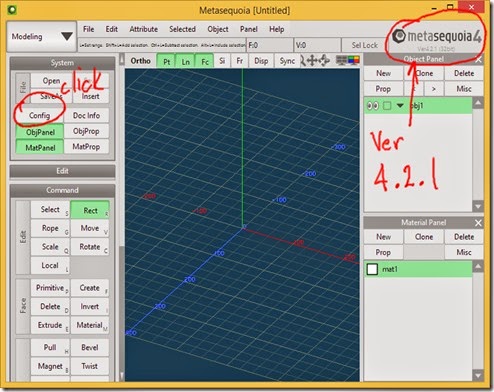The image size is (494, 392).
Task: Click Delete in the Material Panel
Action: click(464, 237)
